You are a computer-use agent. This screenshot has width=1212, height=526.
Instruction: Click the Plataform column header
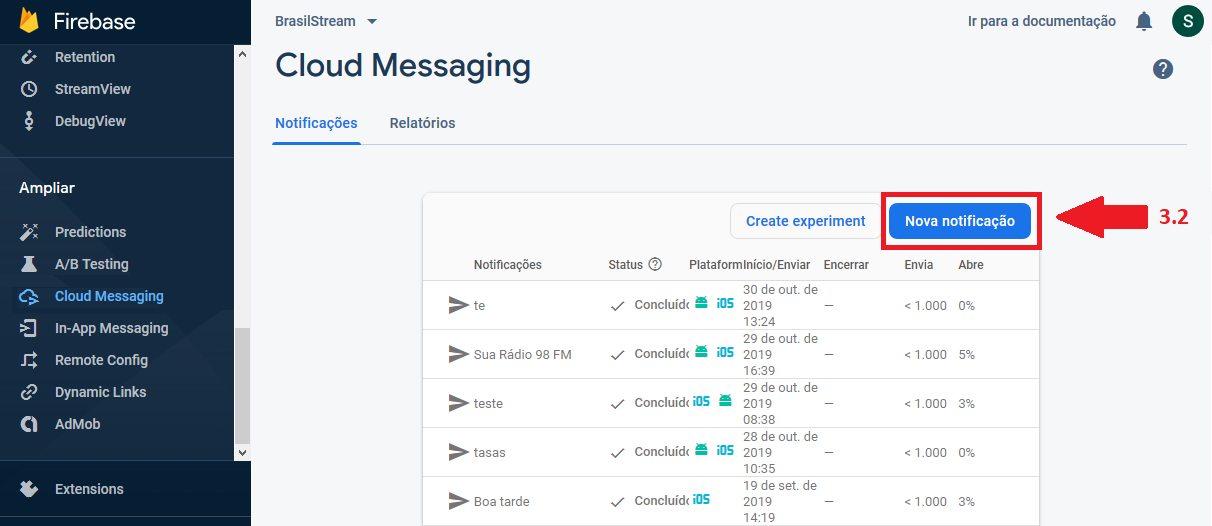coord(716,265)
